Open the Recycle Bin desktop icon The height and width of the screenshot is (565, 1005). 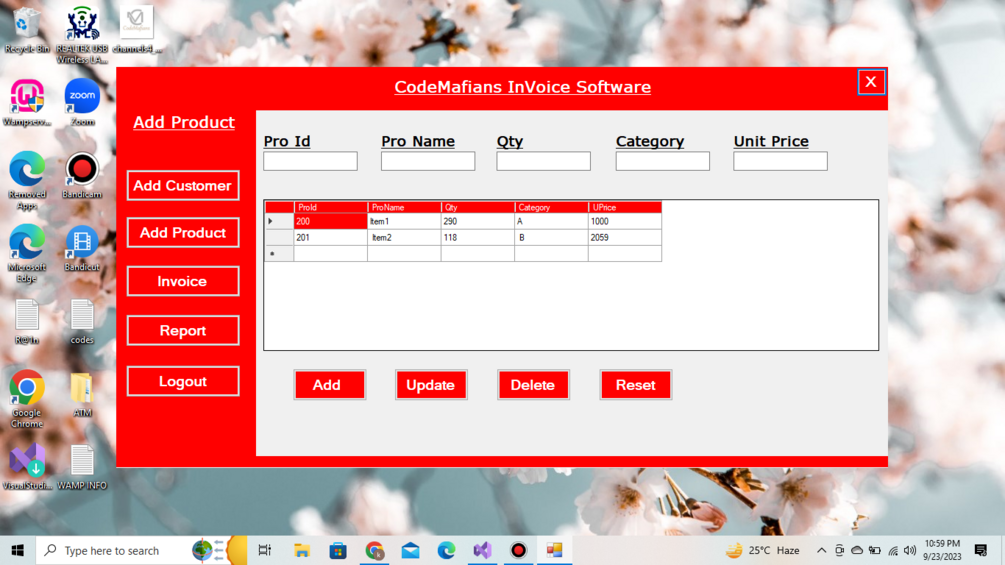coord(26,30)
